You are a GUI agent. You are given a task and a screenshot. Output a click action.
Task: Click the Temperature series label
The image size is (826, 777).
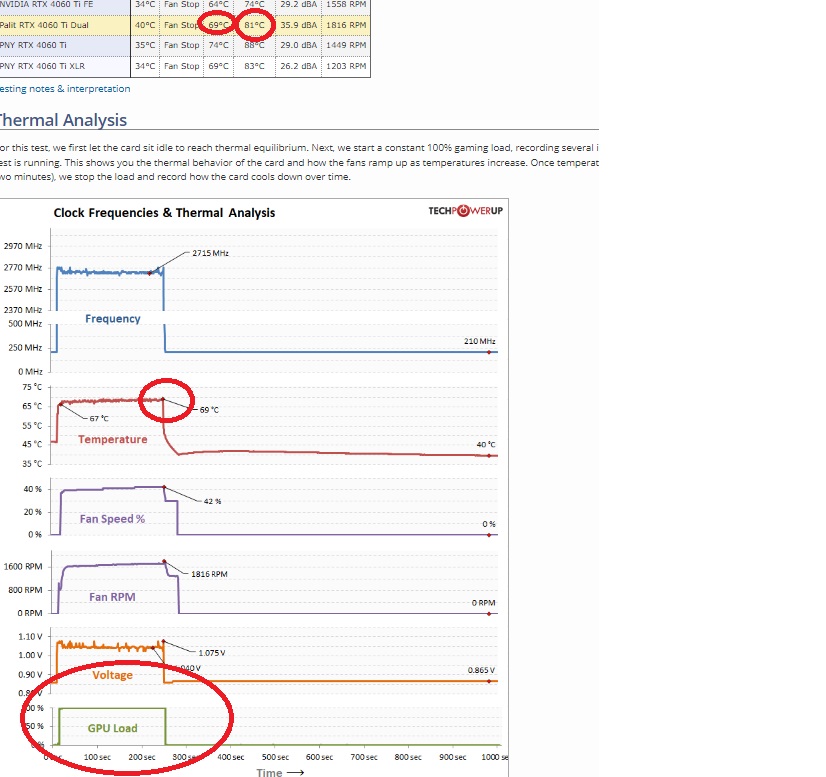click(113, 439)
